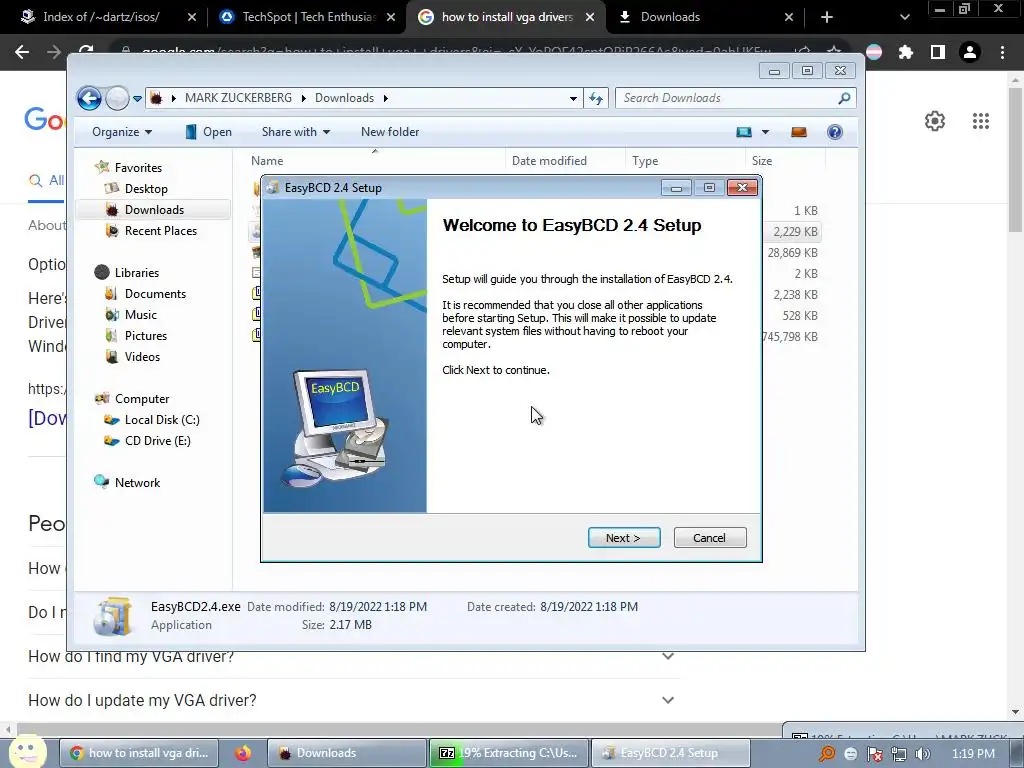This screenshot has width=1024, height=768.
Task: Open the view options dropdown arrow
Action: pyautogui.click(x=765, y=132)
